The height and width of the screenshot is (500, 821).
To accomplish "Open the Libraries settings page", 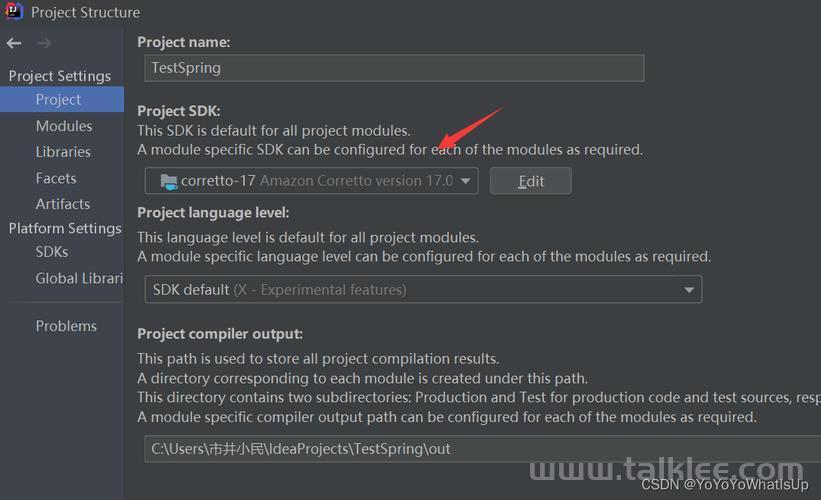I will [x=63, y=152].
